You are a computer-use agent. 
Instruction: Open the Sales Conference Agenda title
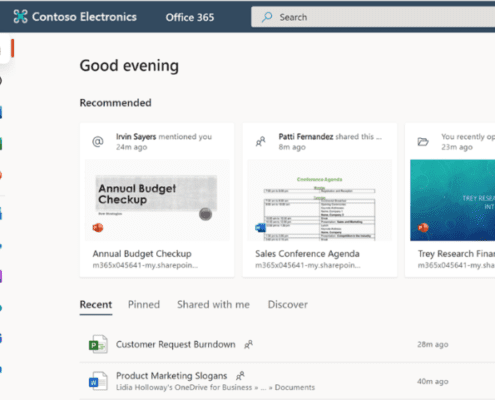pyautogui.click(x=307, y=254)
